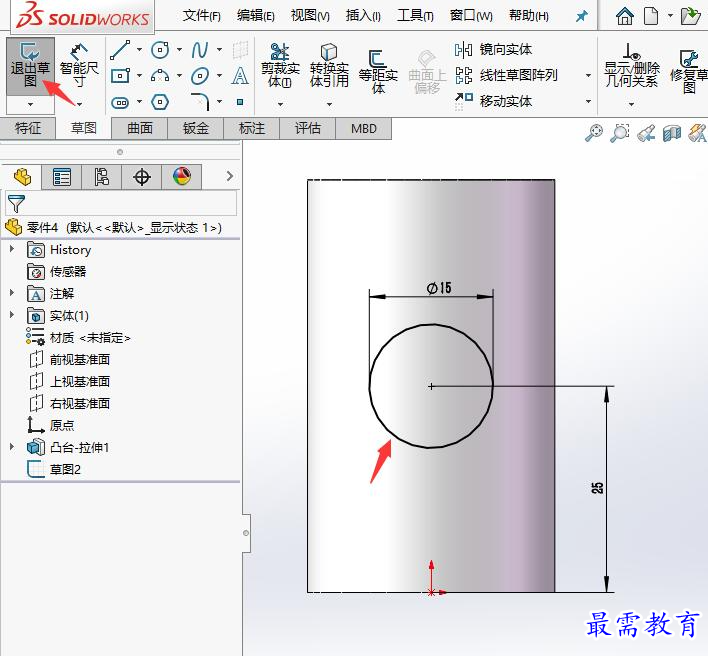Select 原点 (Origin) in the tree

point(51,425)
